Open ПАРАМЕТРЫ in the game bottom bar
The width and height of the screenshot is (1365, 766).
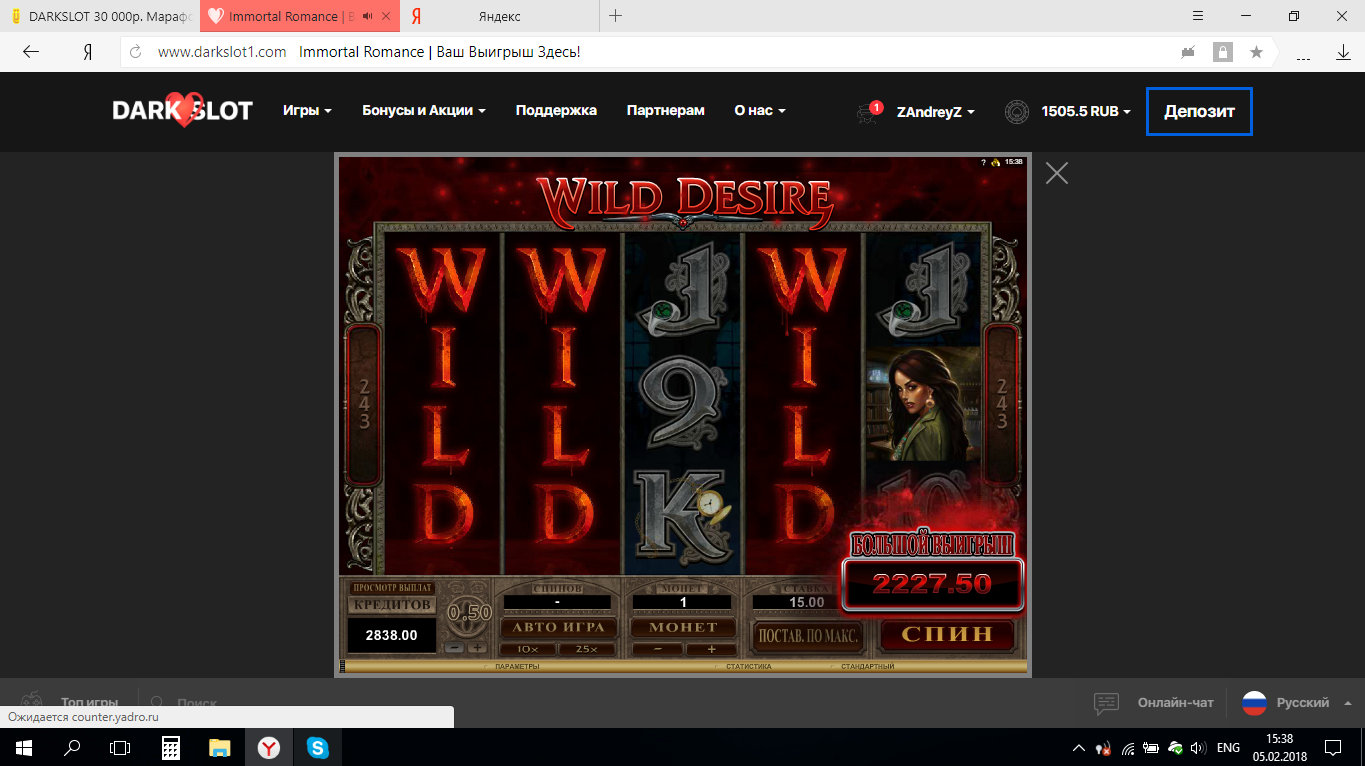(x=517, y=666)
